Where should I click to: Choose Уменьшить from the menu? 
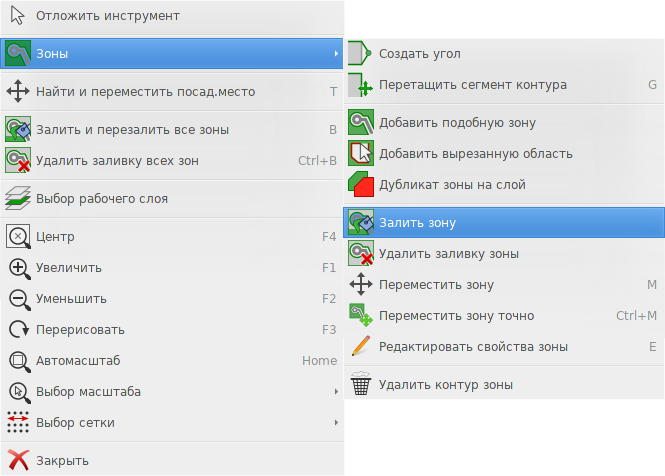click(172, 299)
